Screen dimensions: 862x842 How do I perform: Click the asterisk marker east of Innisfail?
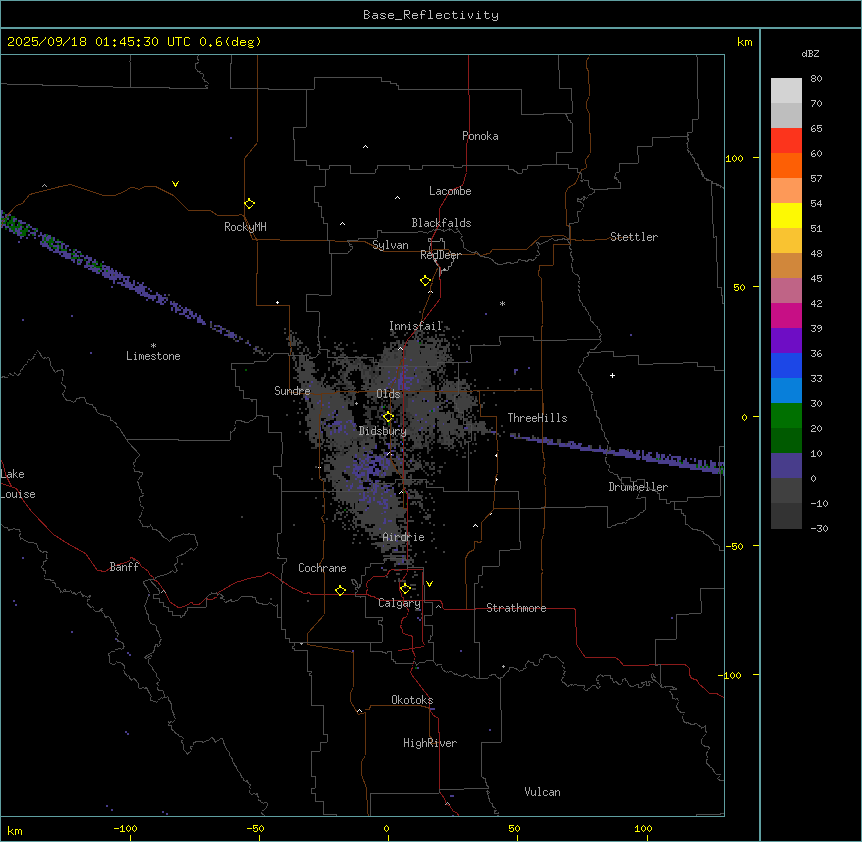(502, 304)
